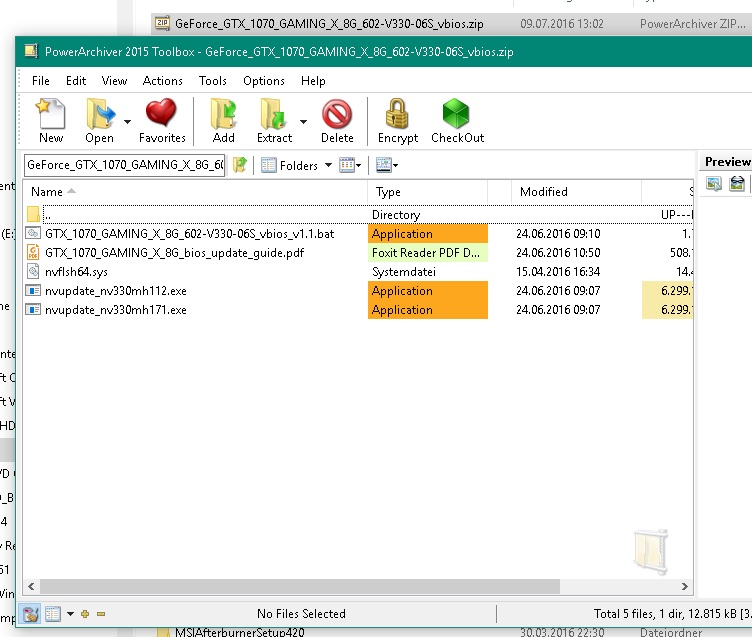Click left arrow of horizontal scrollbar
Screen dimensions: 752x637
pyautogui.click(x=31, y=586)
